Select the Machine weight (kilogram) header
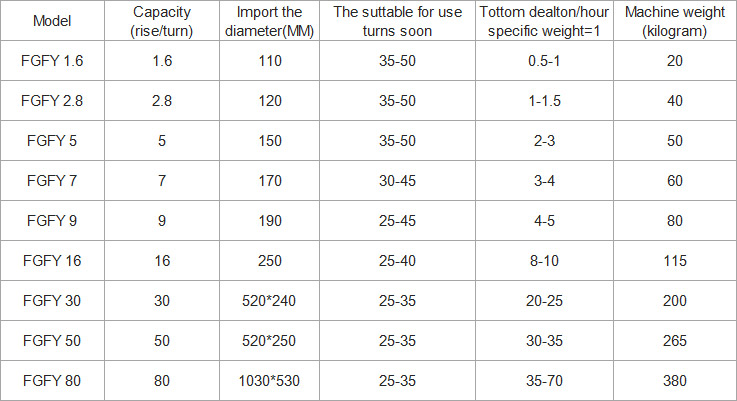The image size is (737, 401). (x=674, y=21)
